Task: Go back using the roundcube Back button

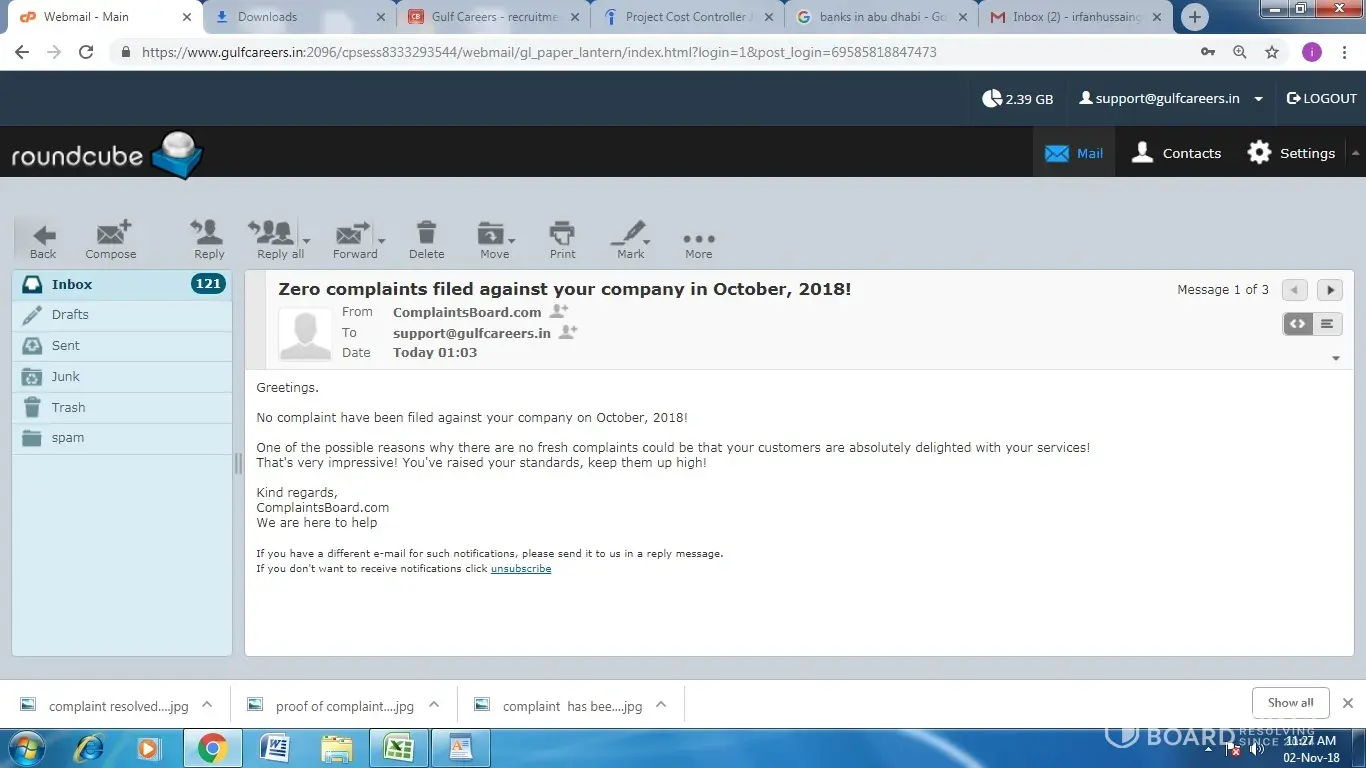Action: click(x=43, y=241)
